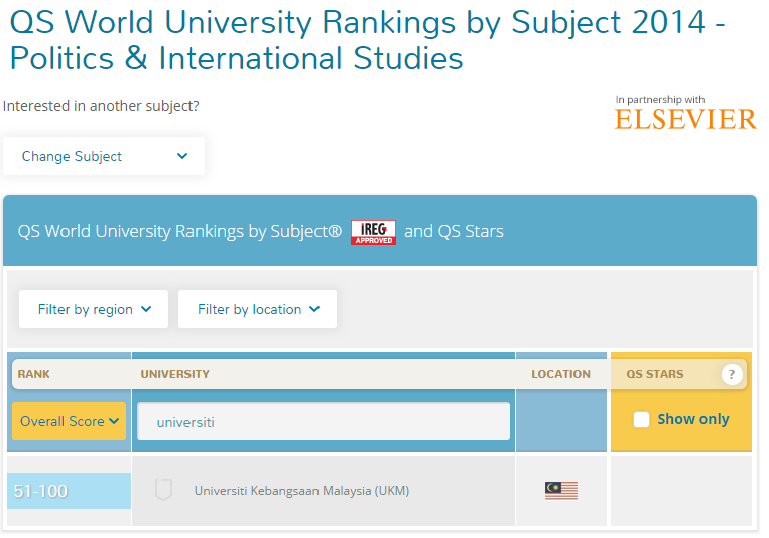Screen dimensions: 769x538
Task: Click the "QS World University Rankings by Subject" panel title
Action: coord(180,231)
